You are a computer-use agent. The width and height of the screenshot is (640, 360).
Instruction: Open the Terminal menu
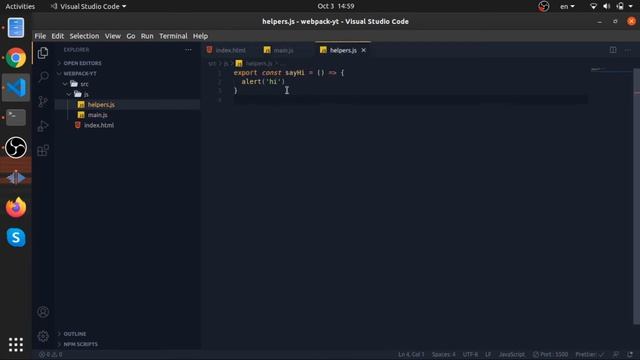(173, 36)
